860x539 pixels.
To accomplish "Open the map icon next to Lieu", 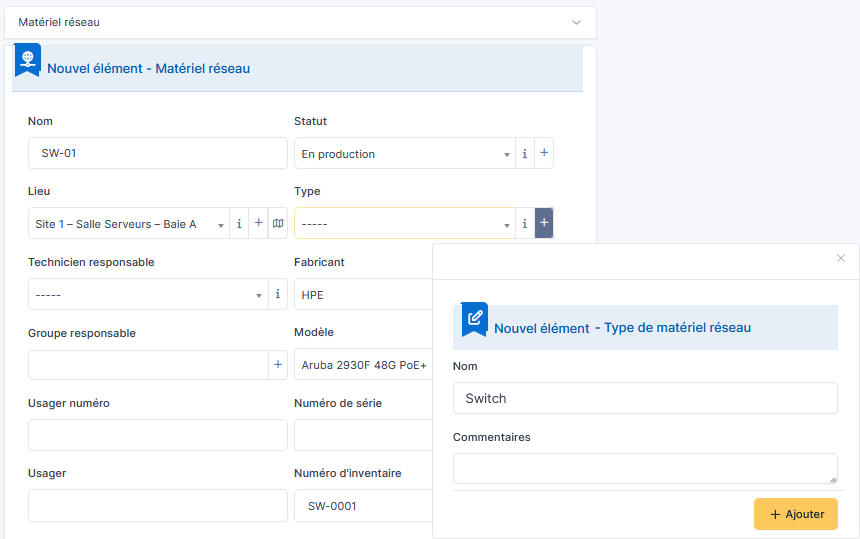I will [x=278, y=223].
